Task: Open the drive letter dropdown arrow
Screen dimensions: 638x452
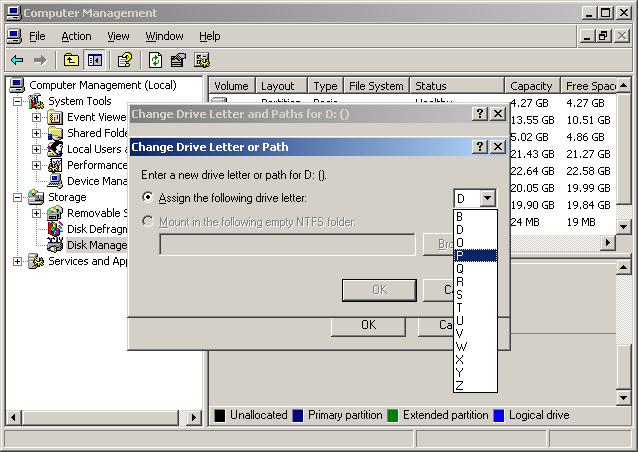Action: pyautogui.click(x=487, y=199)
